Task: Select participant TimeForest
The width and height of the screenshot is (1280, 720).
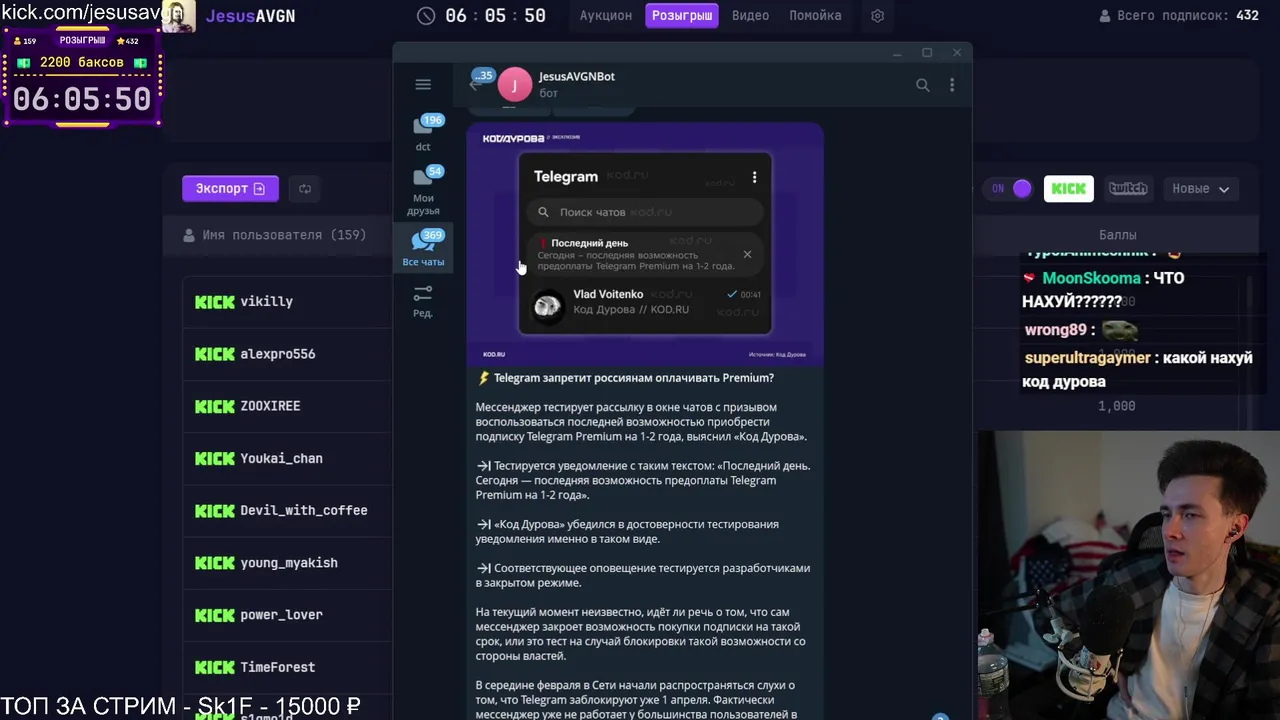Action: click(x=278, y=667)
